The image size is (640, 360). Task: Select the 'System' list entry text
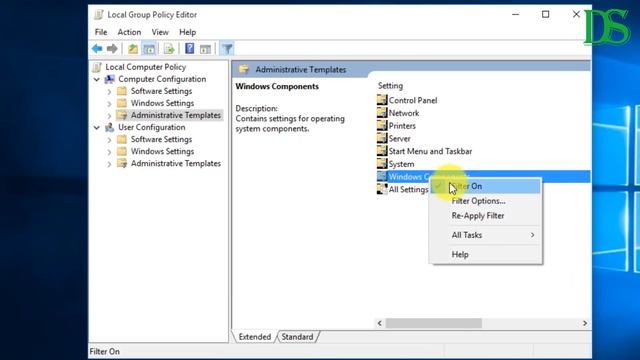401,164
